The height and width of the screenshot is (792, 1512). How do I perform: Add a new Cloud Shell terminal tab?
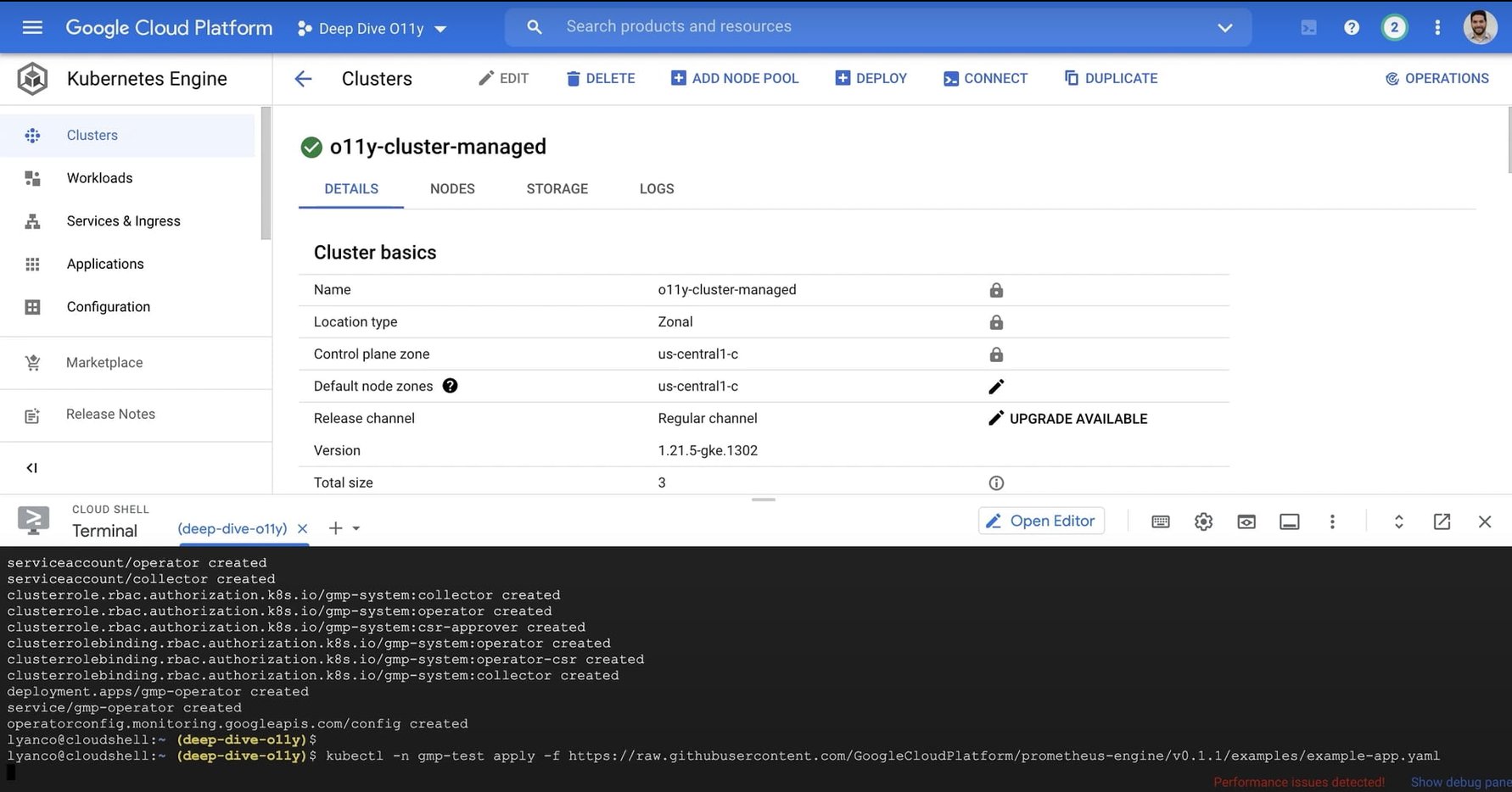(336, 528)
